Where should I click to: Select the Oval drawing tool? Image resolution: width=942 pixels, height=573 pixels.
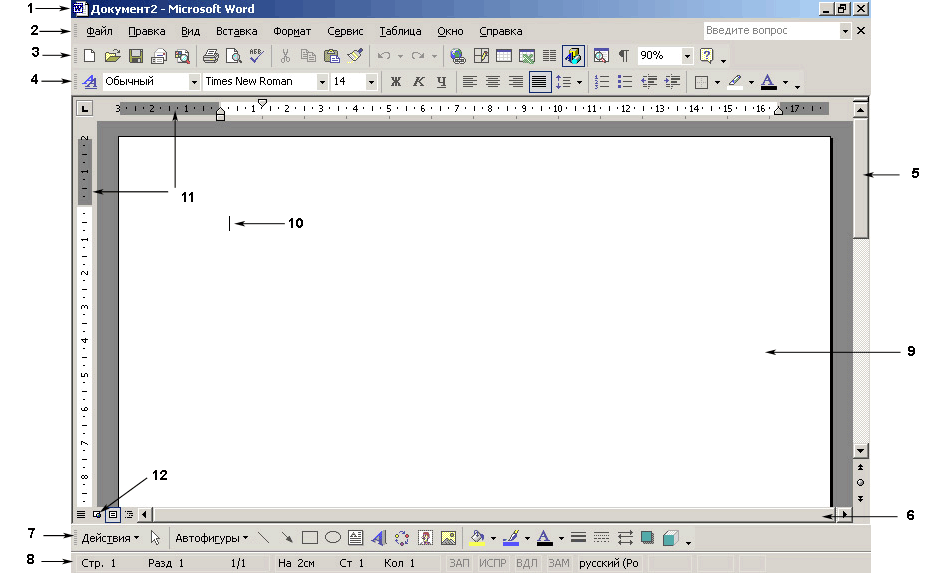[x=333, y=538]
